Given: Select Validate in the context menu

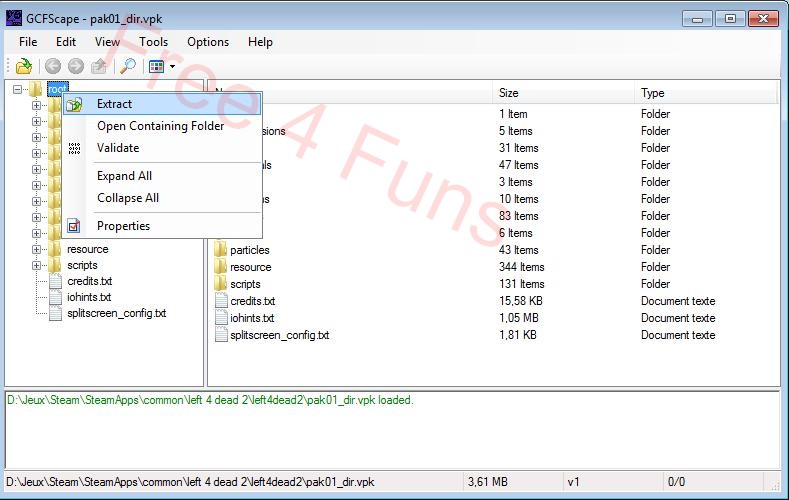Looking at the screenshot, I should [x=118, y=148].
